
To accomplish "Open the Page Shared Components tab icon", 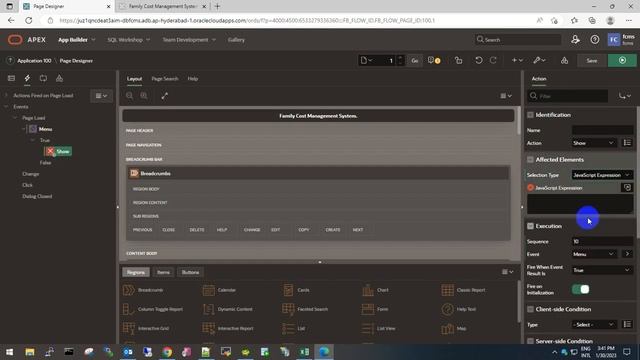I will tap(59, 78).
